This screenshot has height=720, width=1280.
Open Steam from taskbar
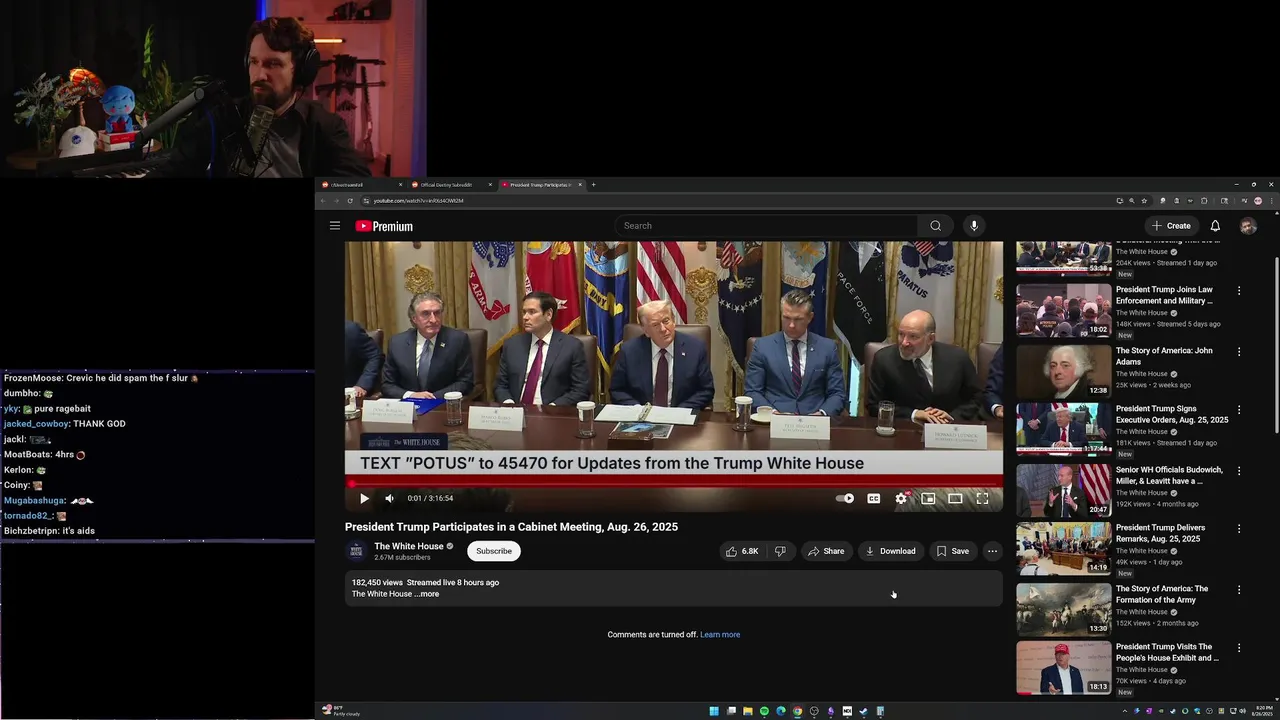point(864,711)
